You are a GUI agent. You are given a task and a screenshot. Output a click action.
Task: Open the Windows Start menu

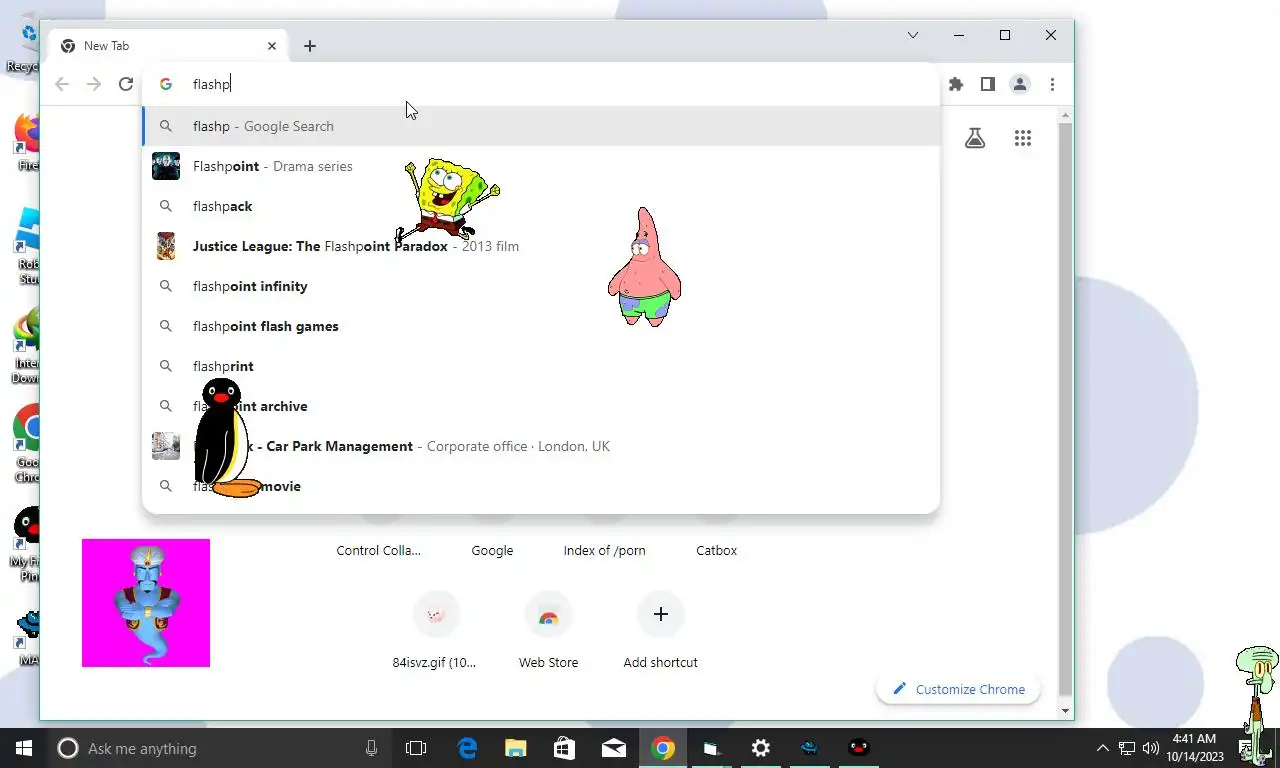click(24, 748)
